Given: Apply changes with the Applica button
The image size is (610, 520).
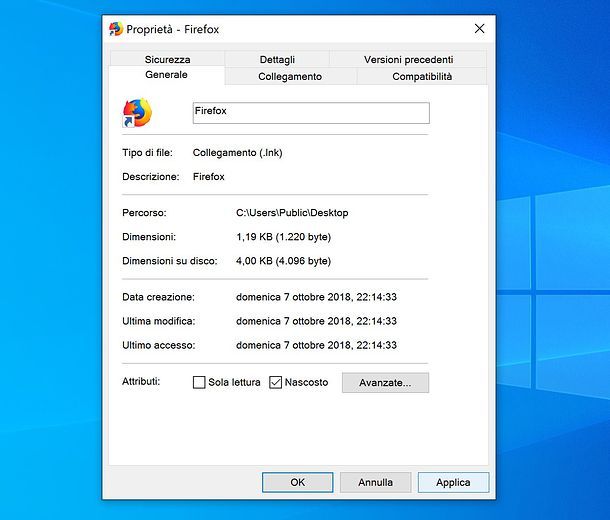Looking at the screenshot, I should pyautogui.click(x=453, y=482).
